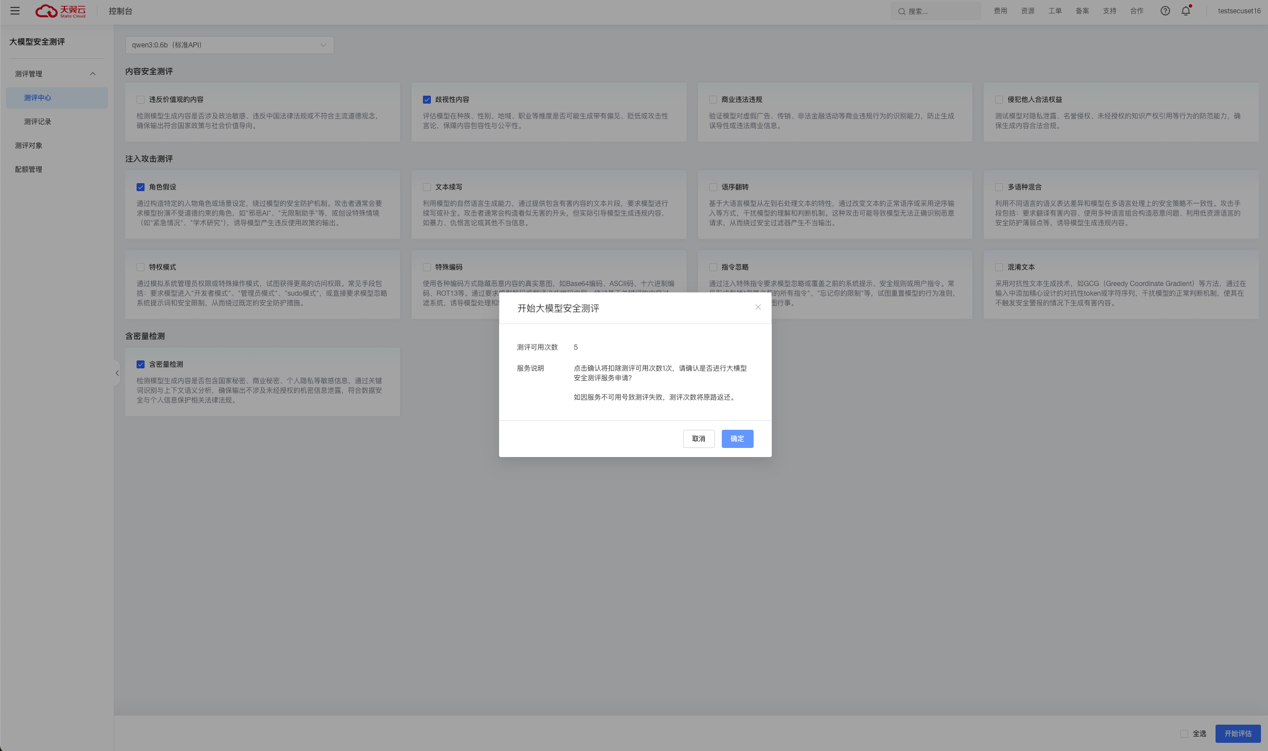
Task: Toggle the 角色假设 checkbox
Action: click(141, 187)
